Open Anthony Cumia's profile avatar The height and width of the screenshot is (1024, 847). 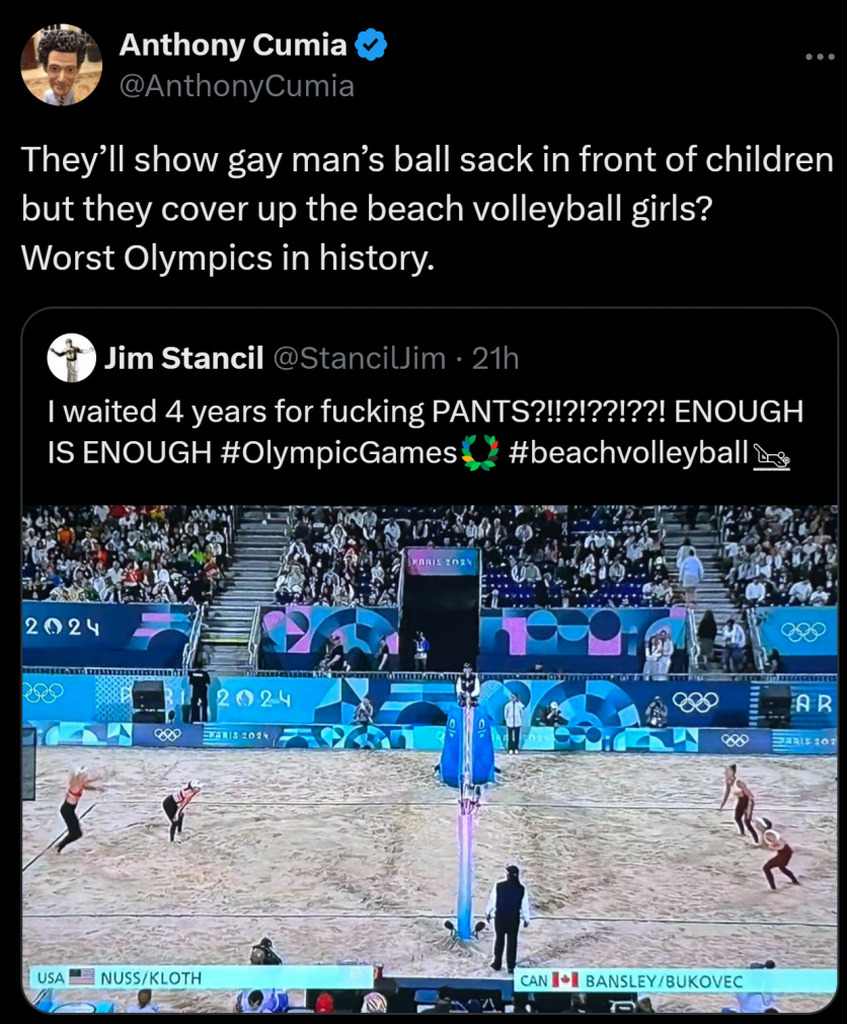coord(61,65)
